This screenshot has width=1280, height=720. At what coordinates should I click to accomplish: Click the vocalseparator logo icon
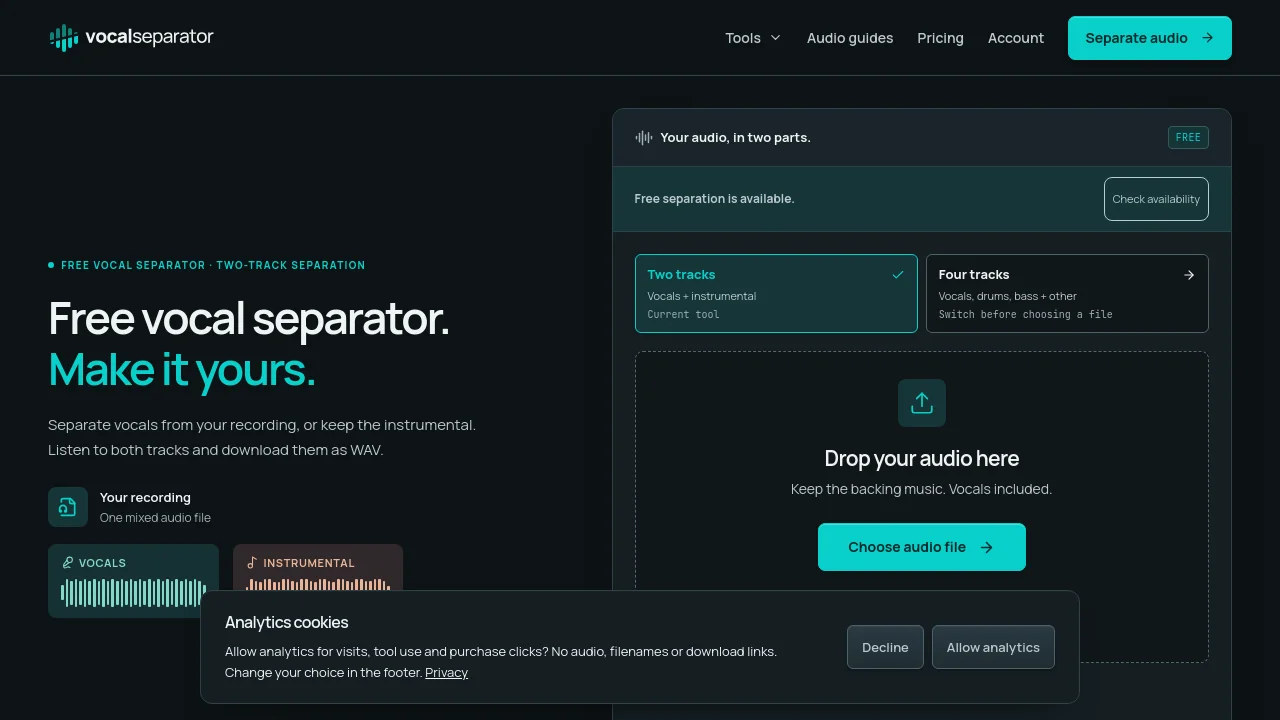[x=63, y=38]
